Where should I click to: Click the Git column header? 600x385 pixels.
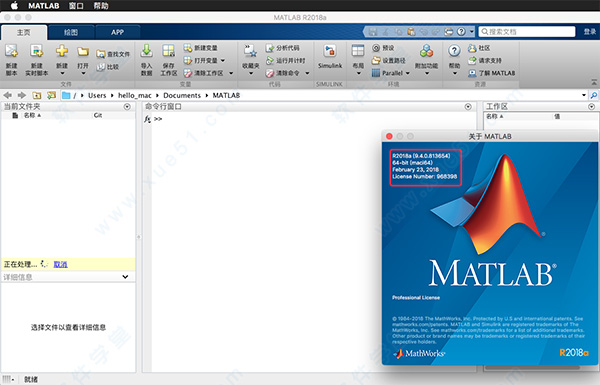pyautogui.click(x=98, y=115)
